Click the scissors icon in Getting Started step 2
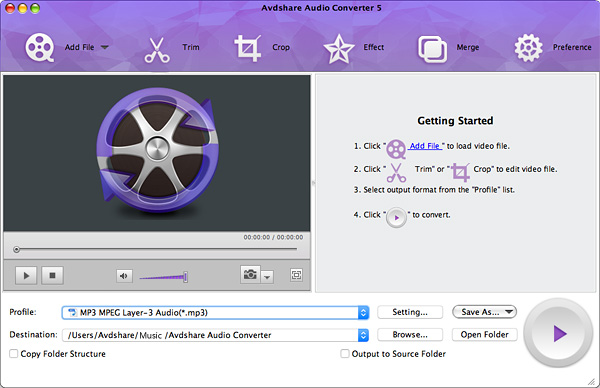This screenshot has width=600, height=388. (396, 173)
